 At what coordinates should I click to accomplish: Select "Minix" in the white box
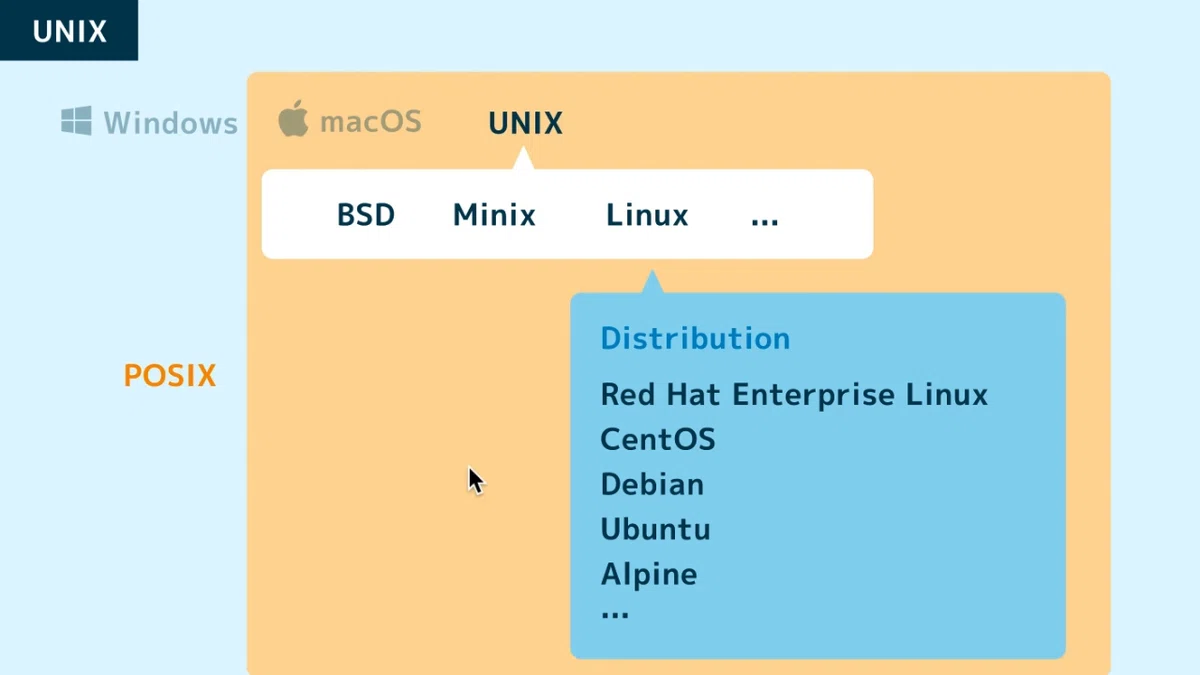point(494,215)
